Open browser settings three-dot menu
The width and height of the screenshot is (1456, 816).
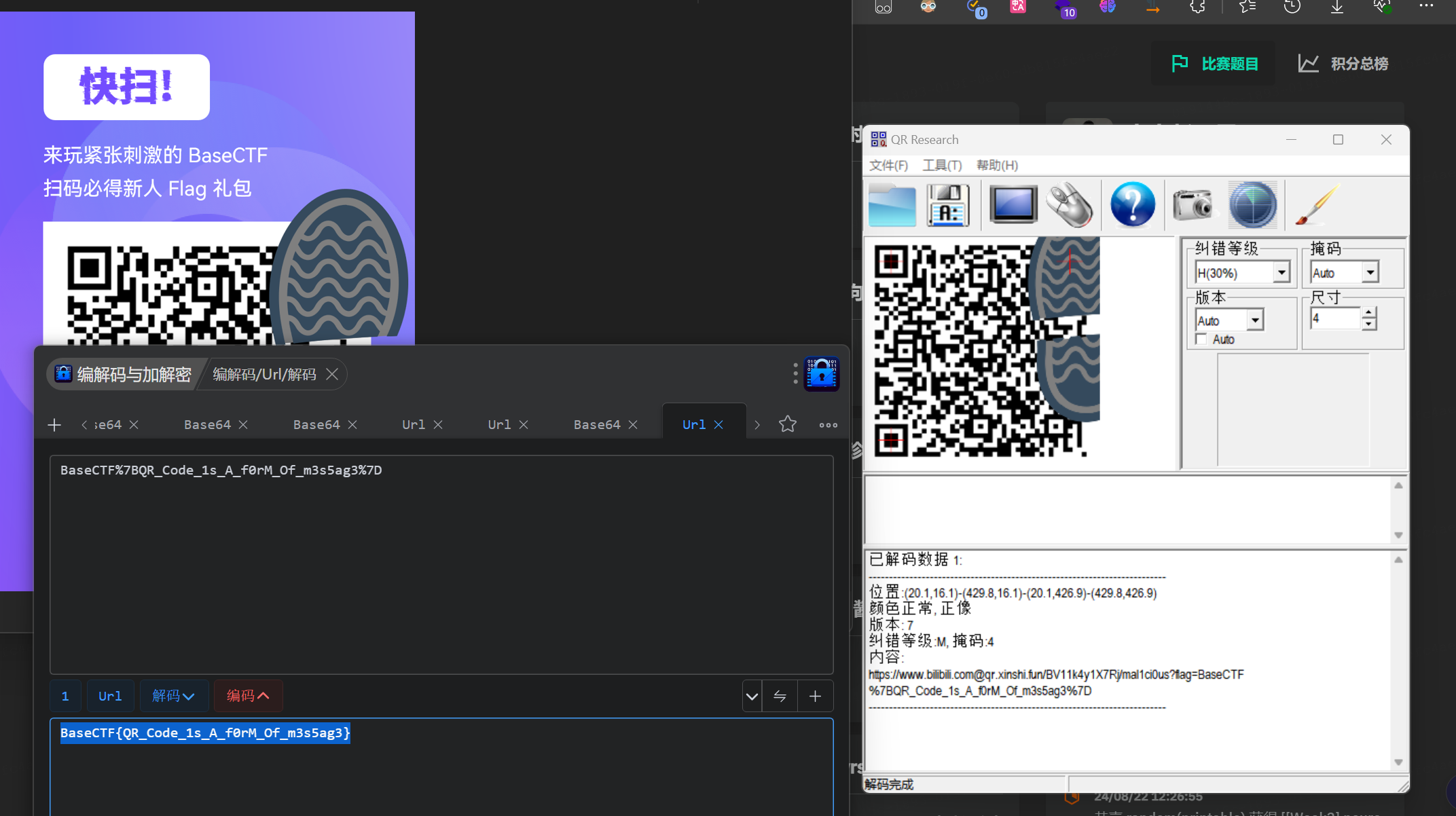1426,6
